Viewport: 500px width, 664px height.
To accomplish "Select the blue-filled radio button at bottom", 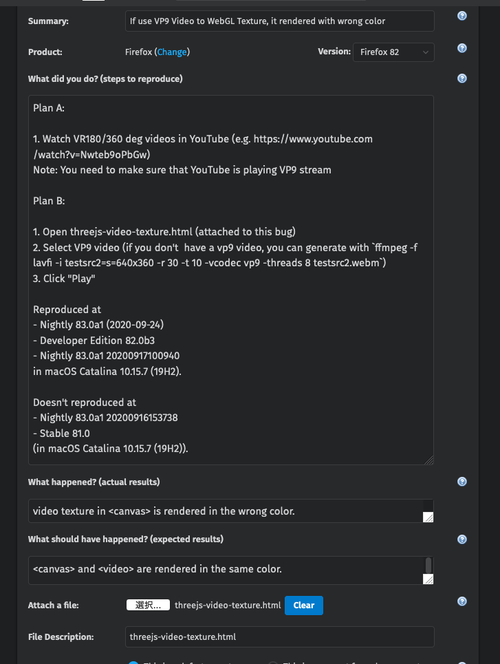I will tap(133, 662).
